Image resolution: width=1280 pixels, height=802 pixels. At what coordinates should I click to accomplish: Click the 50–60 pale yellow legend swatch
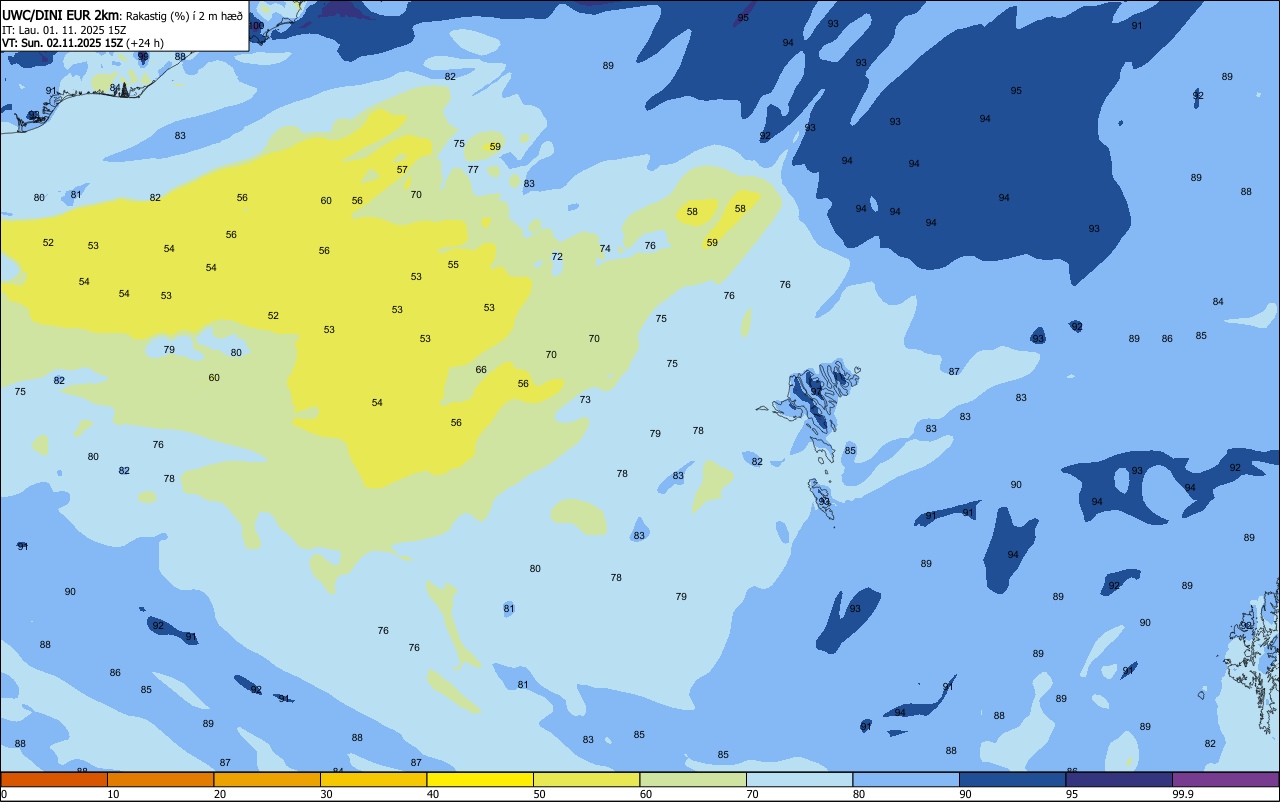586,779
